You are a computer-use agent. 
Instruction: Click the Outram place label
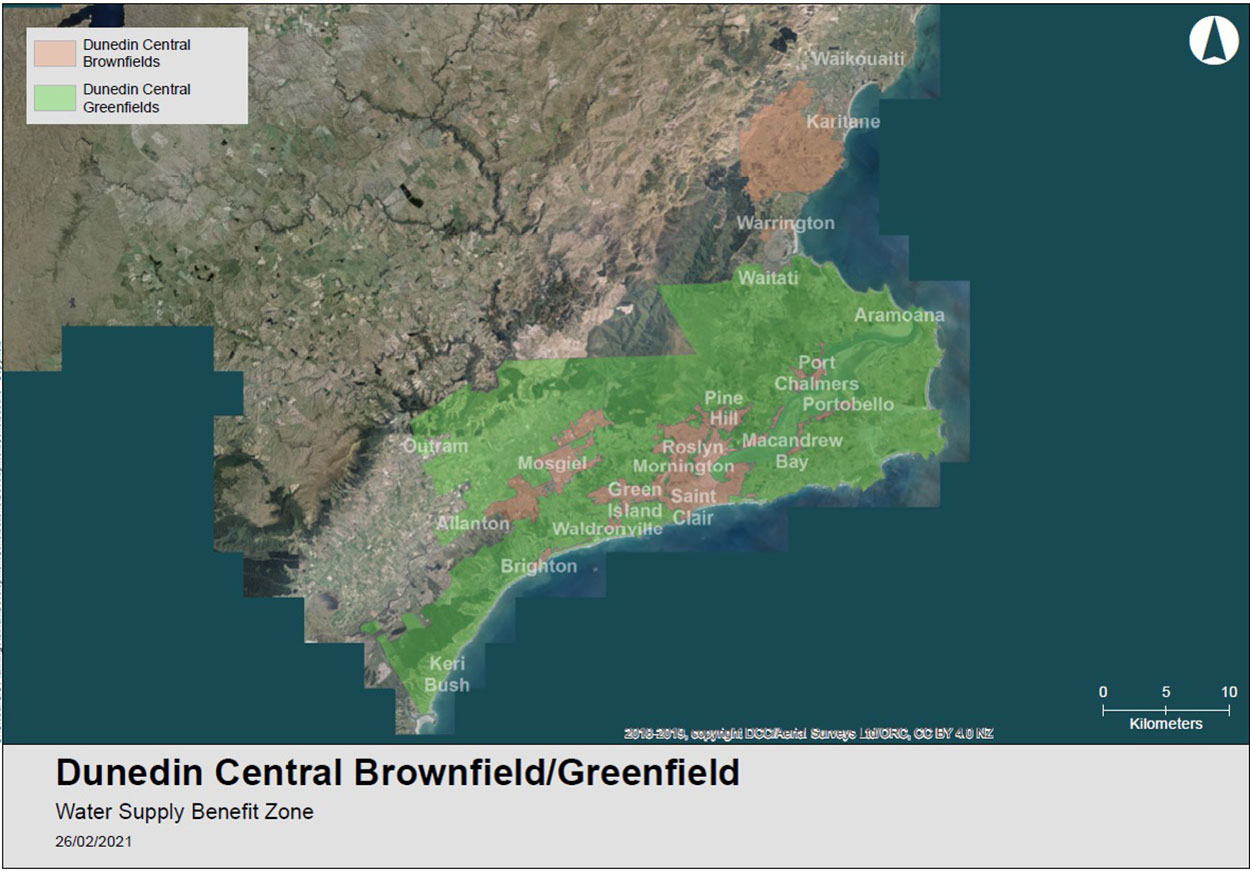click(435, 446)
